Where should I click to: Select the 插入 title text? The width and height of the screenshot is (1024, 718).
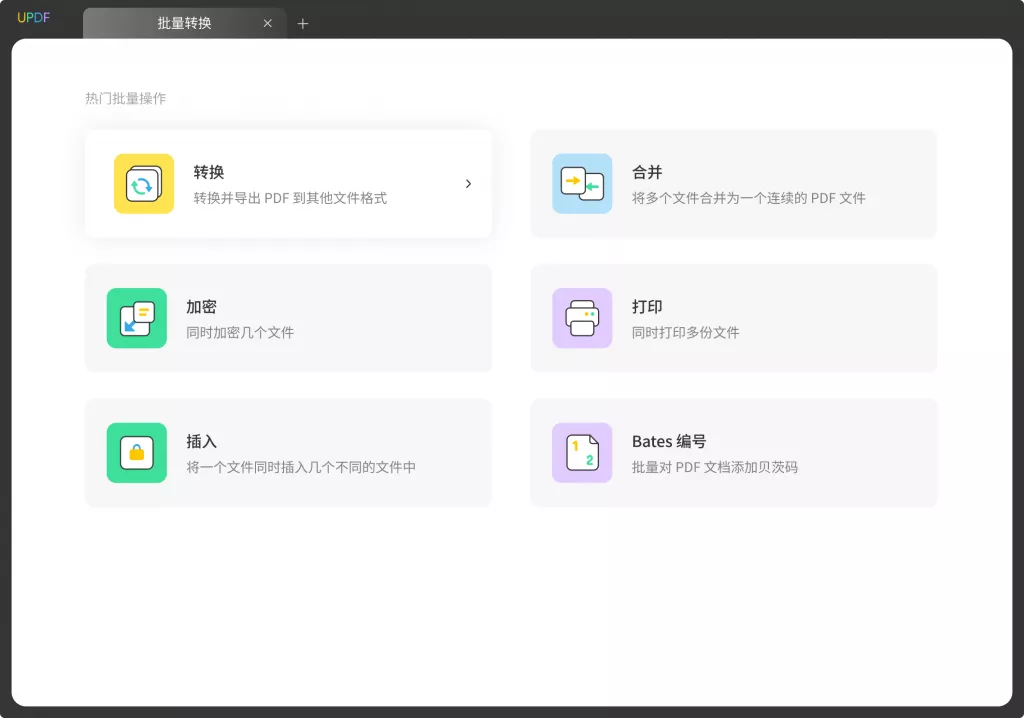(201, 441)
